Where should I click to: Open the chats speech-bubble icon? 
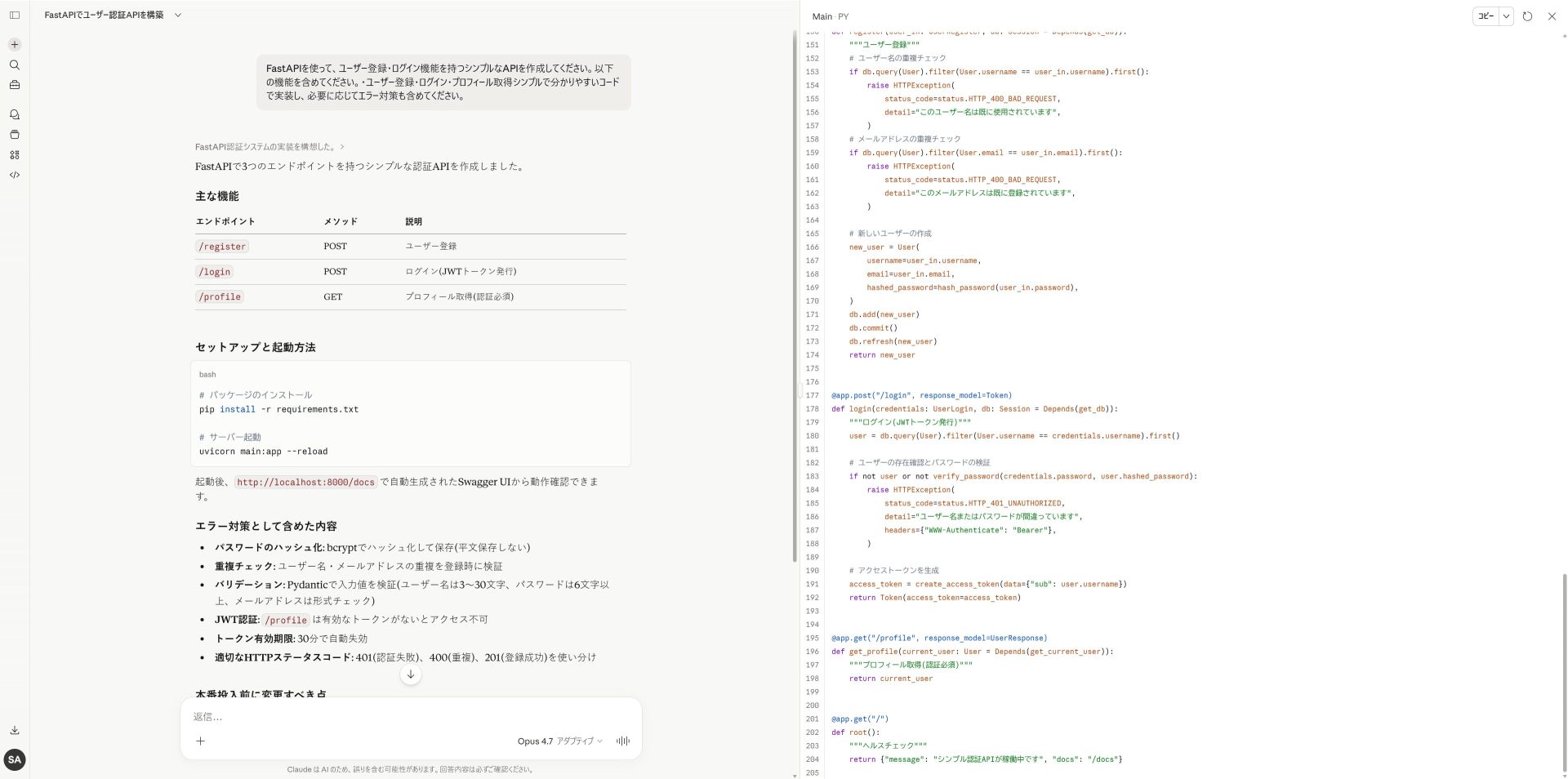pyautogui.click(x=14, y=114)
